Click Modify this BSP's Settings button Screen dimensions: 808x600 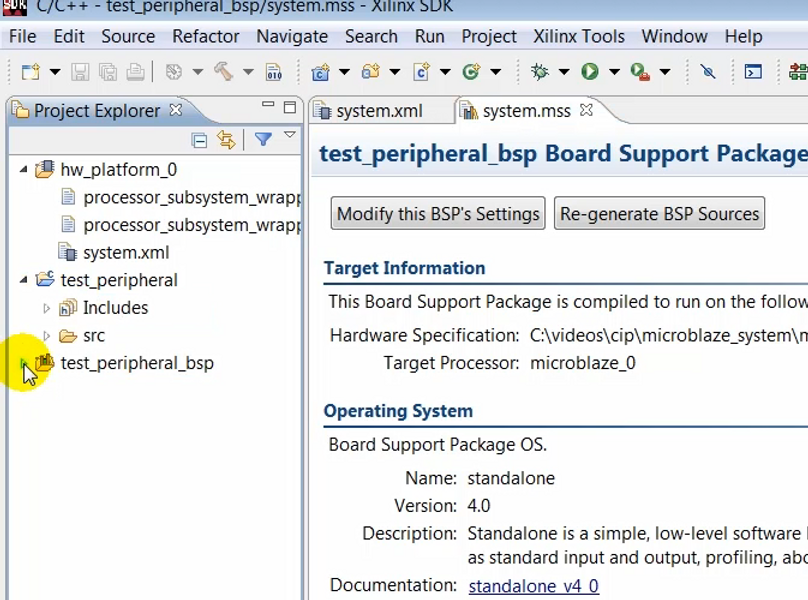click(437, 213)
